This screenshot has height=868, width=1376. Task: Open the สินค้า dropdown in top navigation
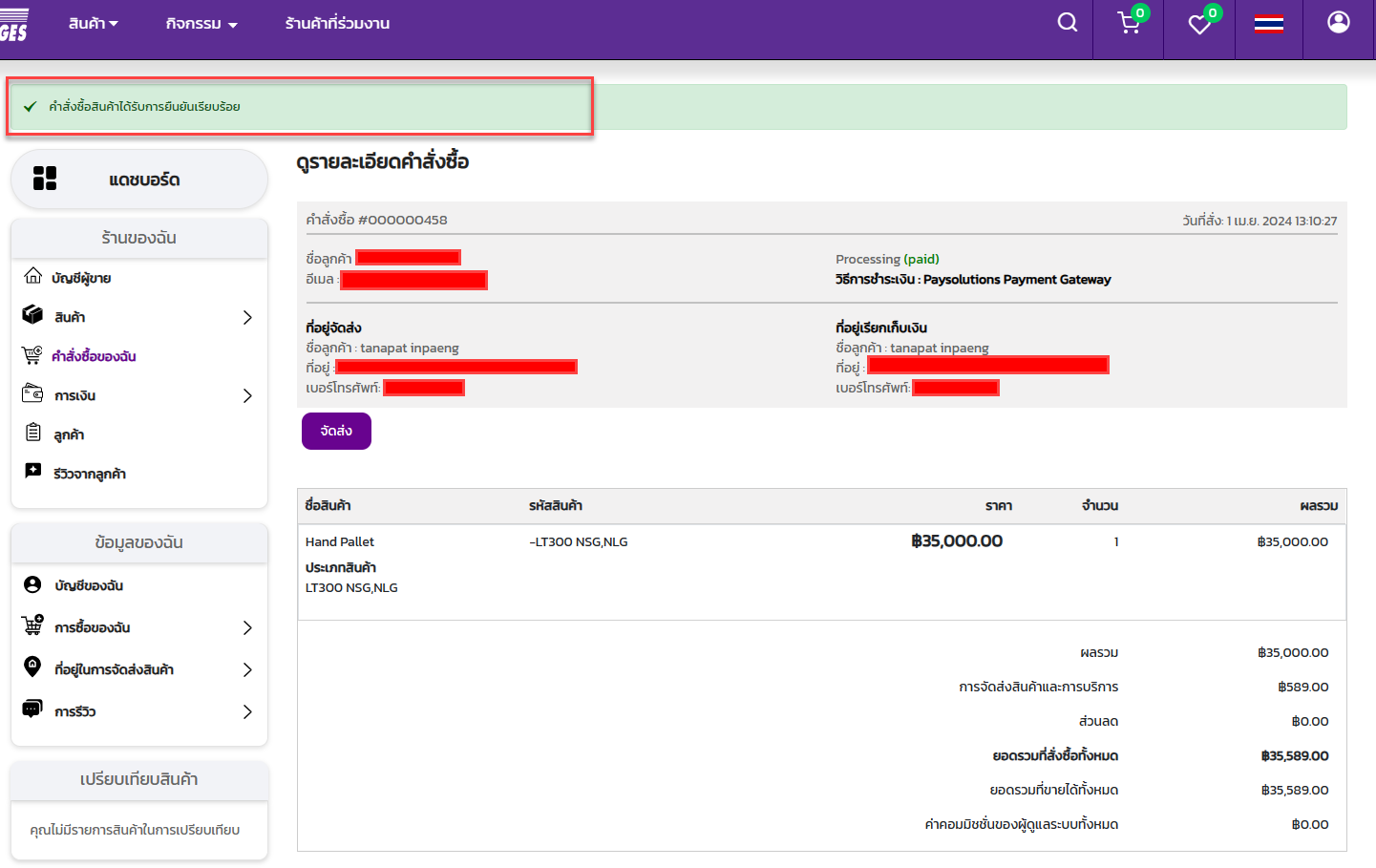tap(93, 24)
